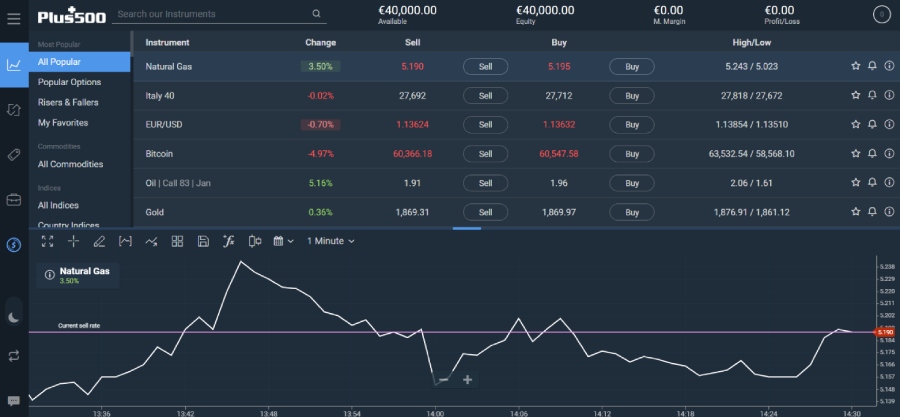900x417 pixels.
Task: Buy EUR/USD
Action: coord(632,124)
